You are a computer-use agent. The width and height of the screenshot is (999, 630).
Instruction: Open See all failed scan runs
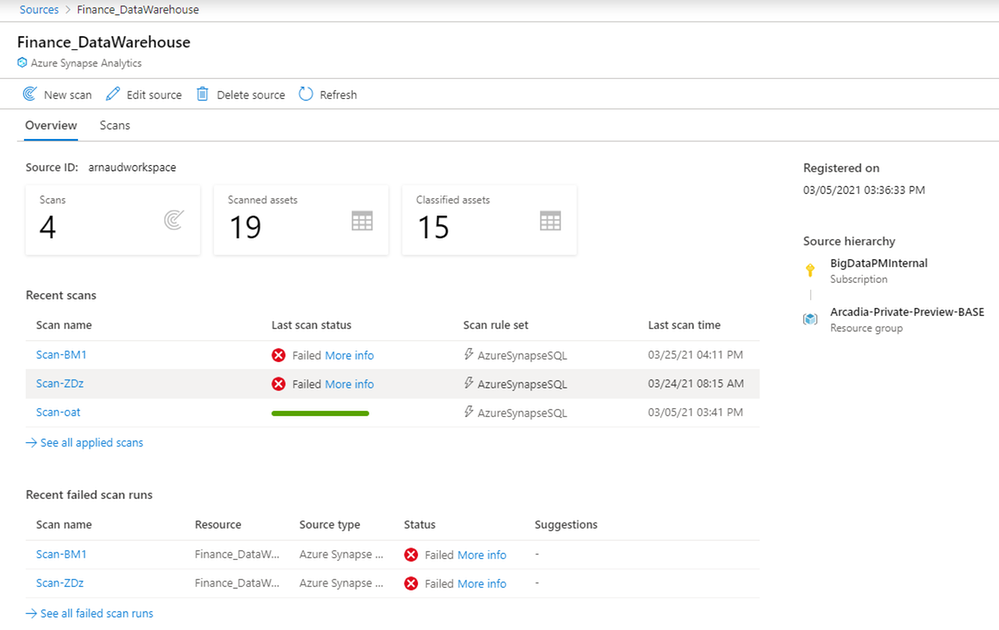(x=96, y=613)
